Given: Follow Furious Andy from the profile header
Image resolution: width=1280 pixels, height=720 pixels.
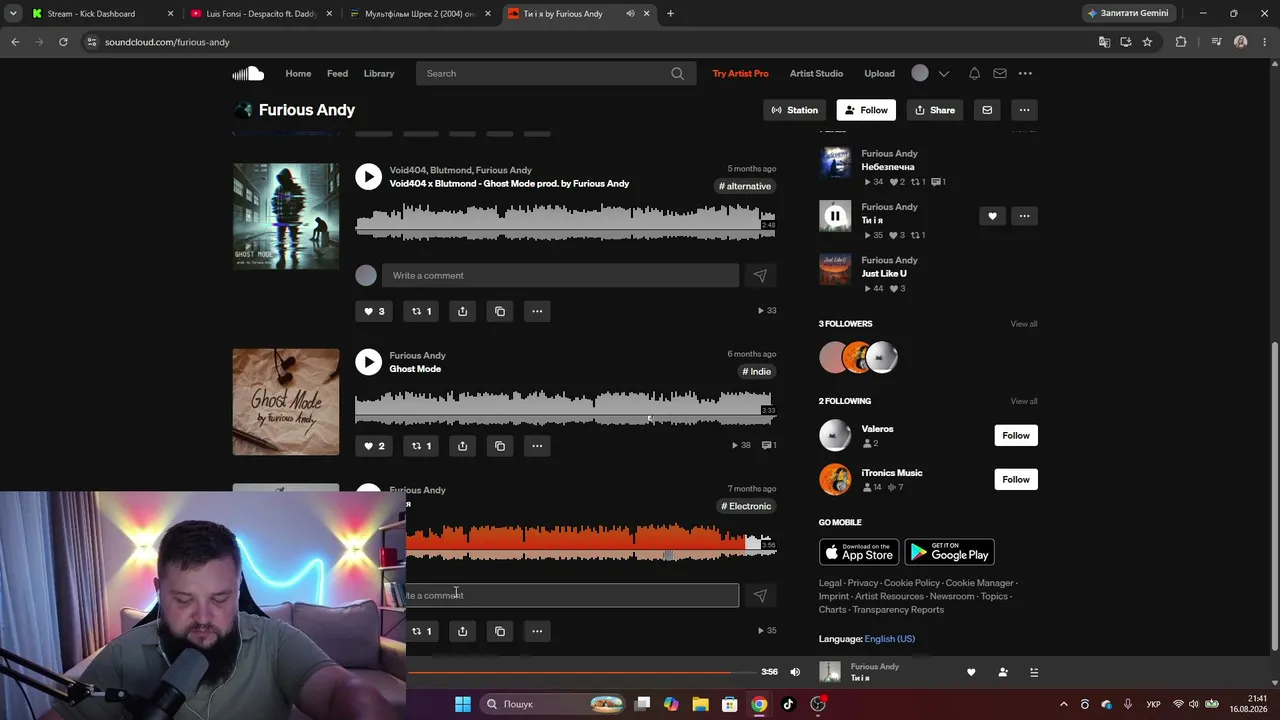Looking at the screenshot, I should pos(866,110).
